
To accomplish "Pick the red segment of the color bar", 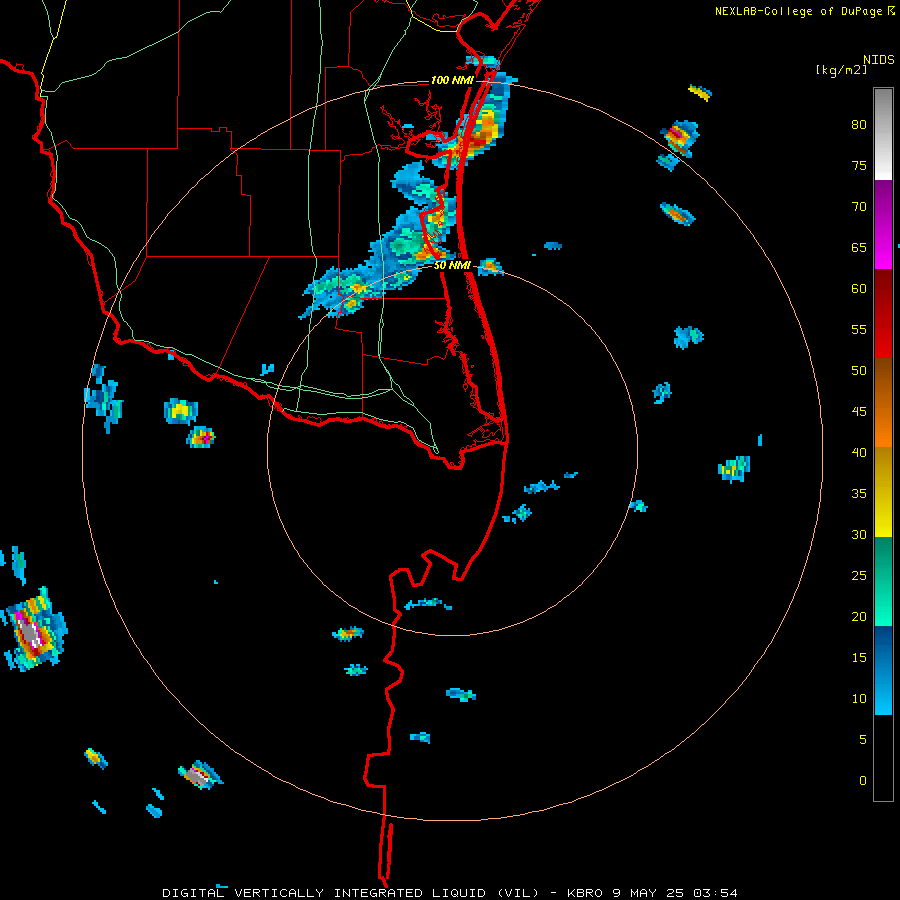I will (x=883, y=313).
